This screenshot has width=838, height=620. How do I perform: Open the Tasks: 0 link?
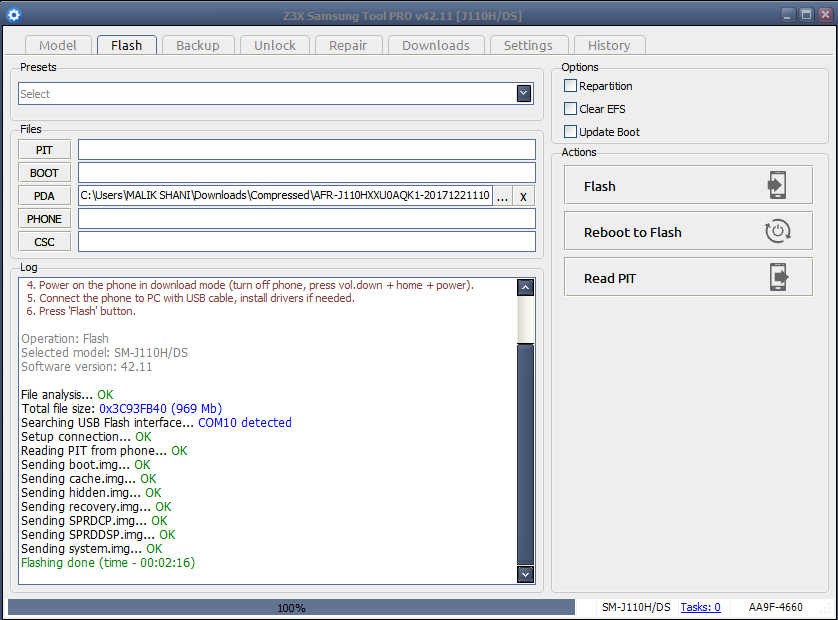coord(700,607)
